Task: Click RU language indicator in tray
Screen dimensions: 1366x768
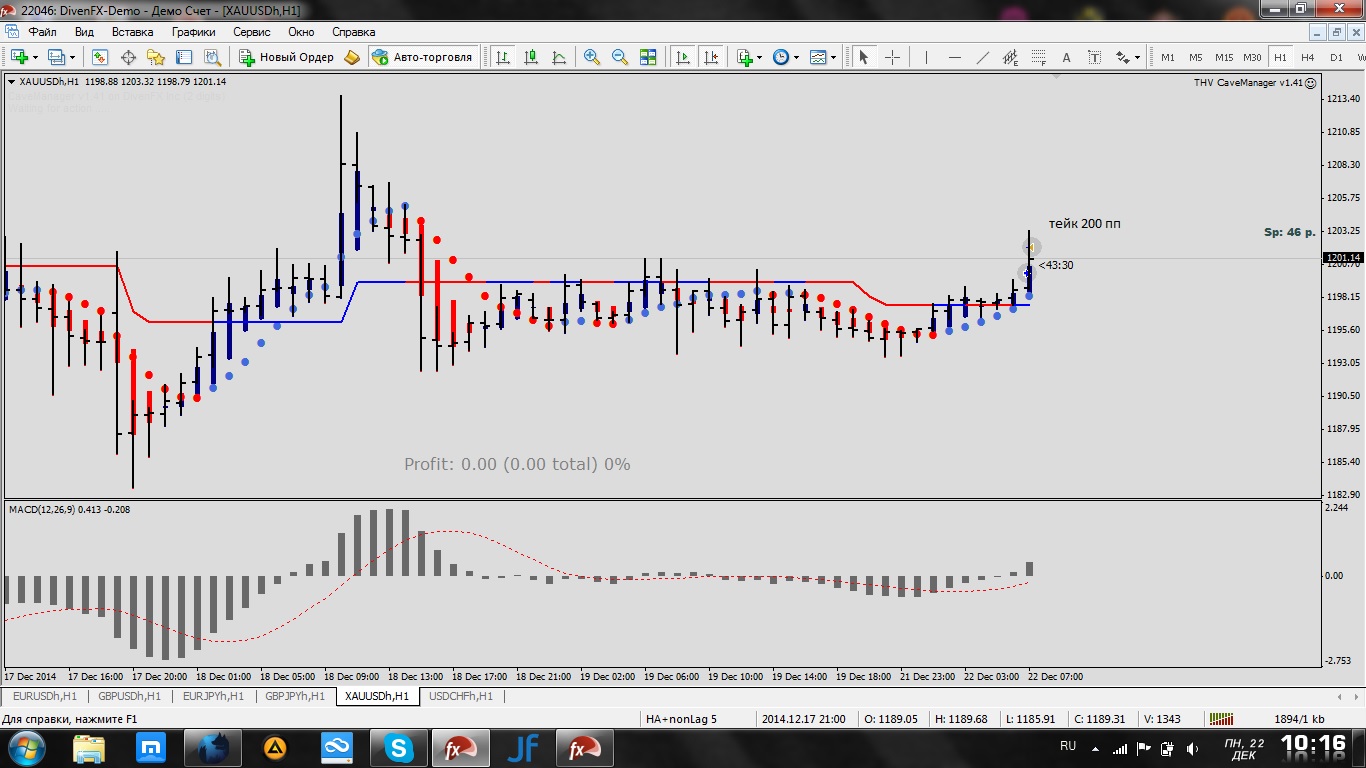Action: click(1068, 747)
